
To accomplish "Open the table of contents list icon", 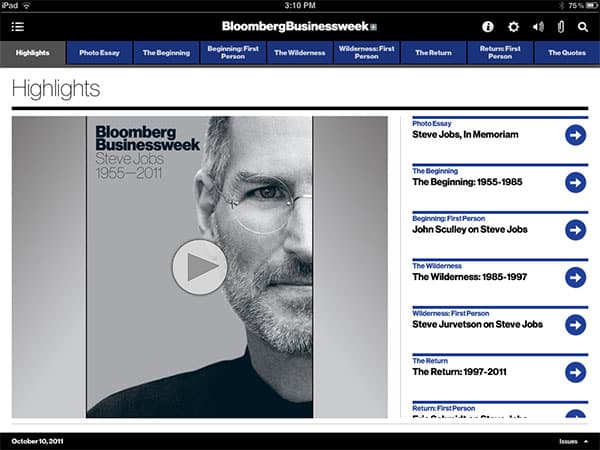I will [18, 26].
